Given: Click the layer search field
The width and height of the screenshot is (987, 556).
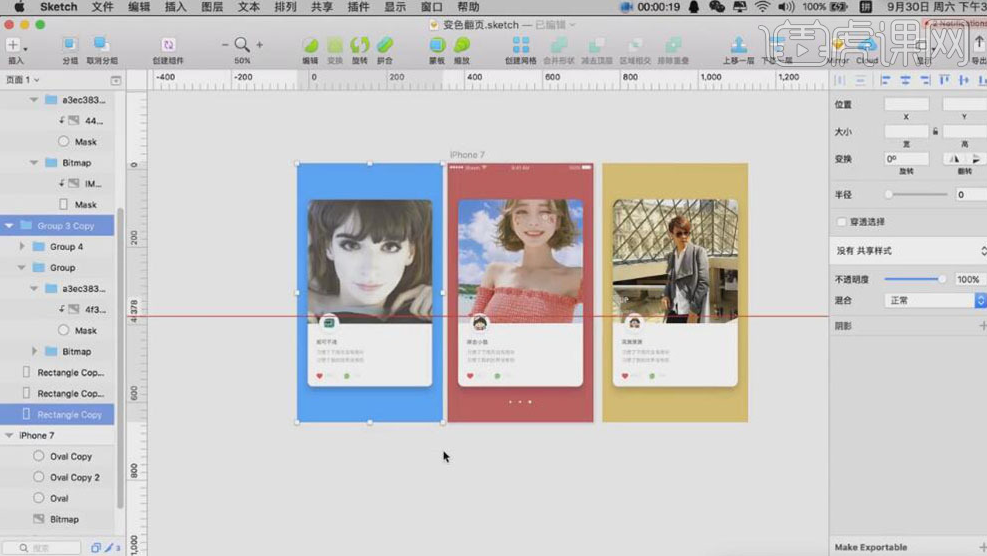Looking at the screenshot, I should click(x=42, y=548).
